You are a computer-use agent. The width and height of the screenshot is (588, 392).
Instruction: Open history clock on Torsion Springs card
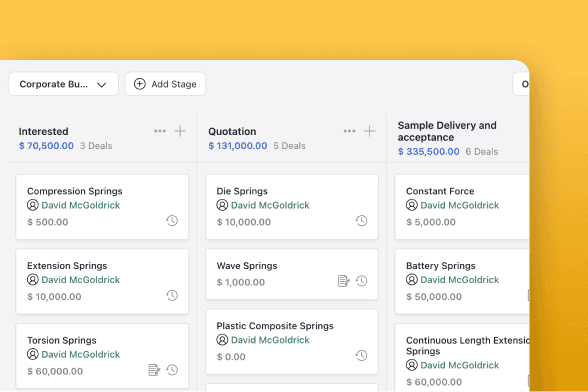172,370
